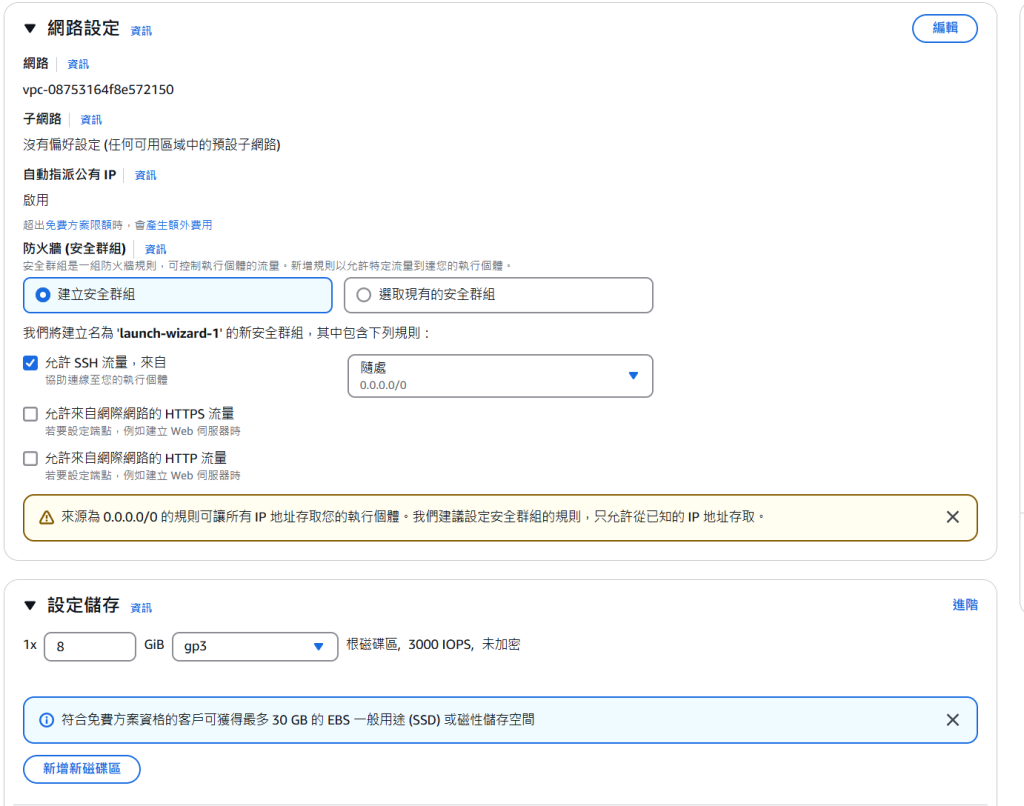The width and height of the screenshot is (1024, 806).
Task: Click the yellow warning triangle icon
Action: [46, 518]
